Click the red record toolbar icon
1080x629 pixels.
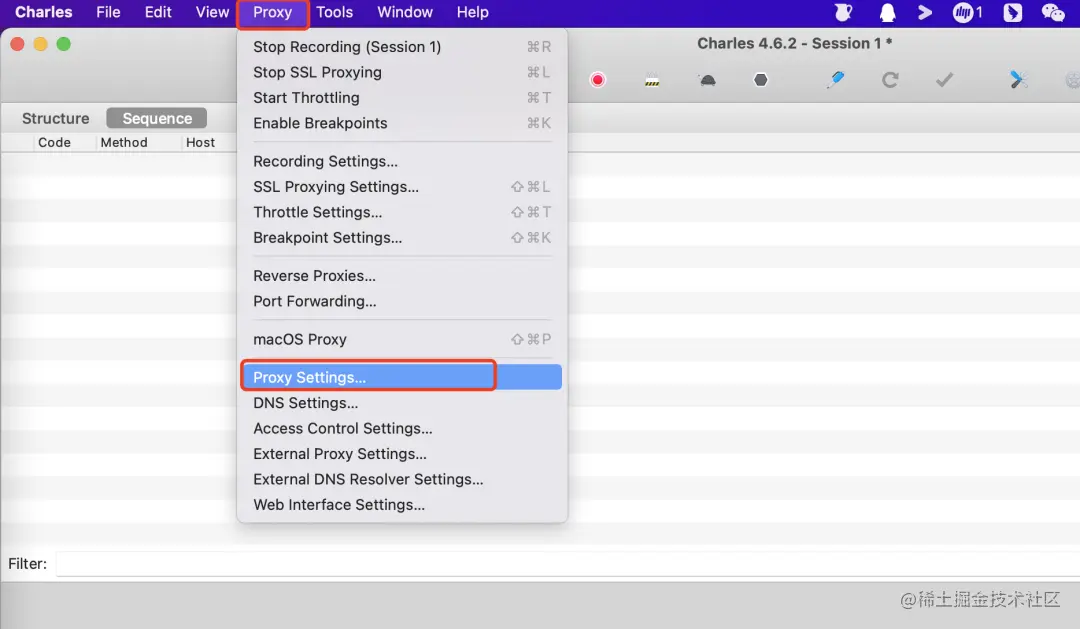pyautogui.click(x=598, y=80)
